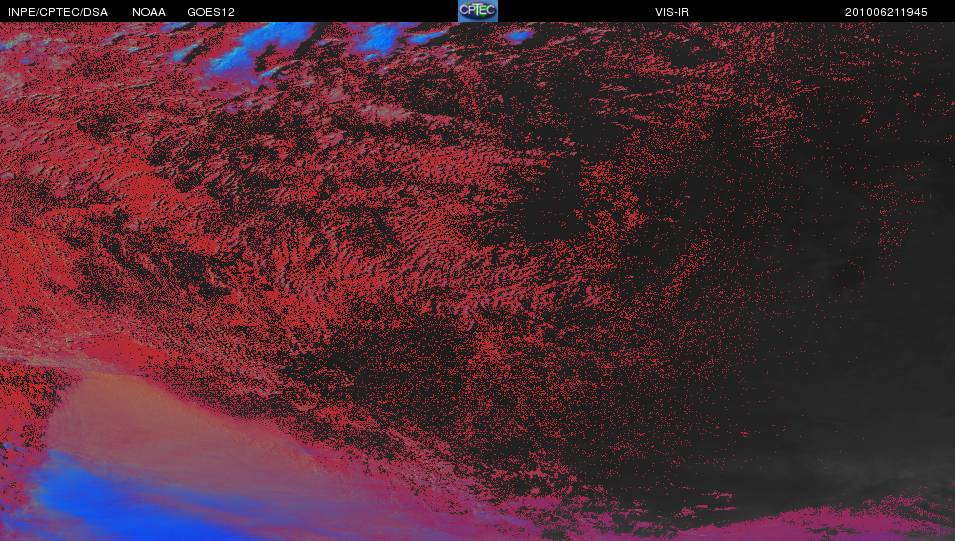Click the NOAA label in the header
The height and width of the screenshot is (541, 955).
(149, 12)
